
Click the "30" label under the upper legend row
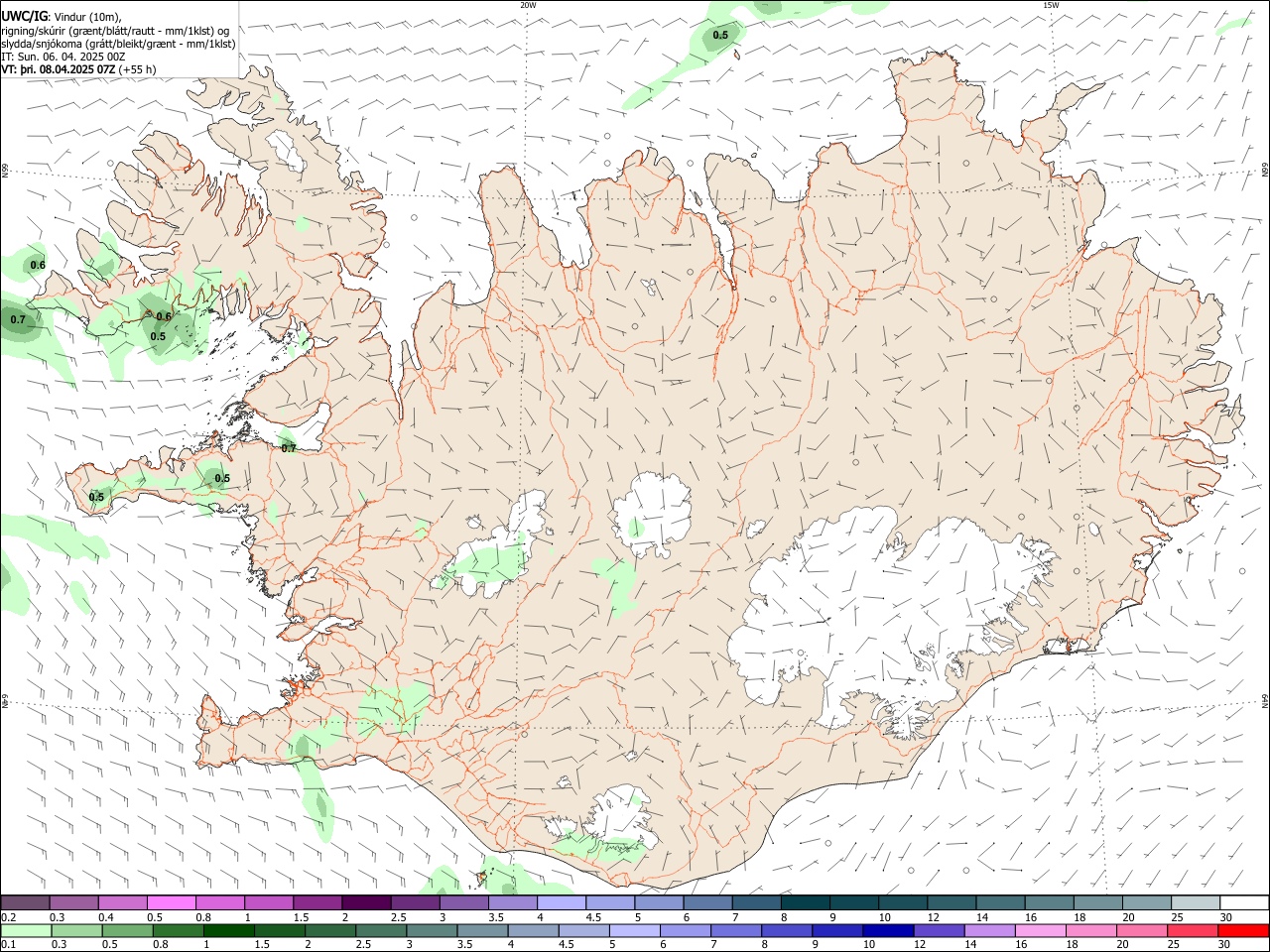tap(1226, 917)
